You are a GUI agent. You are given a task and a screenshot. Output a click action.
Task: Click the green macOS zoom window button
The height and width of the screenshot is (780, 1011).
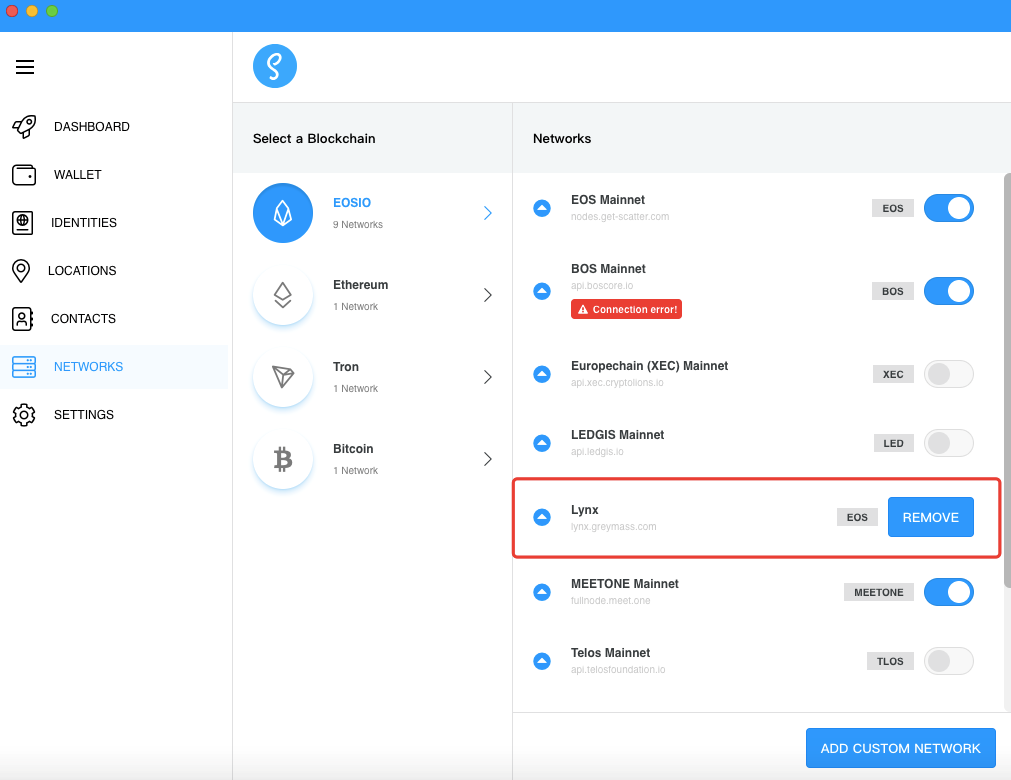pos(52,11)
